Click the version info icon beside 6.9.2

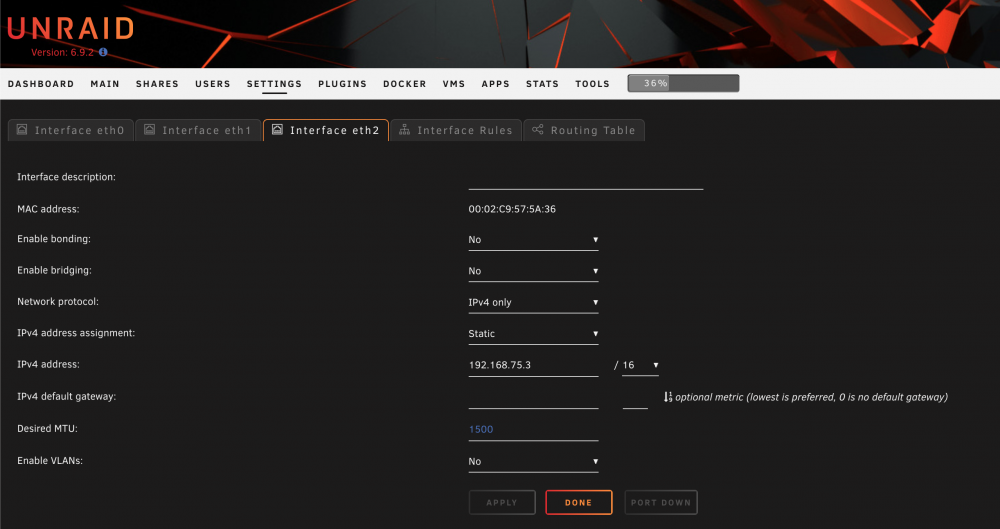coord(103,52)
